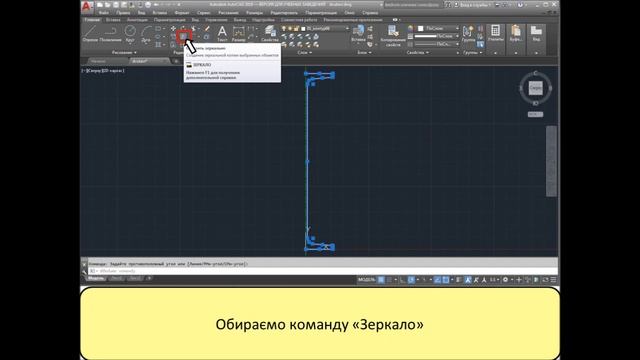Click the Stretch tool icon
This screenshot has height=360, width=640.
pos(173,44)
